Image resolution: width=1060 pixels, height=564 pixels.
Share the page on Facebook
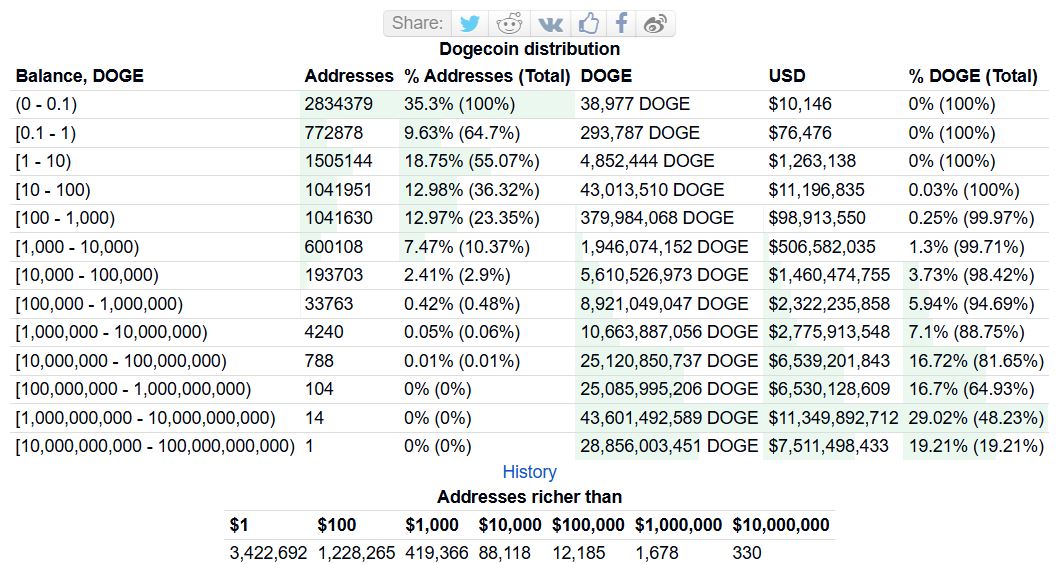[x=621, y=23]
